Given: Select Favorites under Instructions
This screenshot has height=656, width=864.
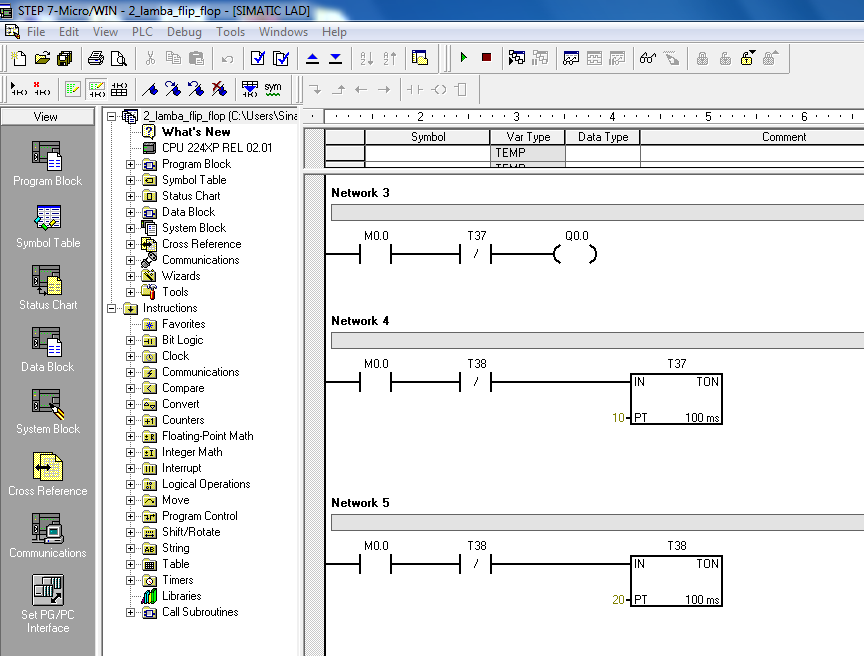Looking at the screenshot, I should pos(183,324).
